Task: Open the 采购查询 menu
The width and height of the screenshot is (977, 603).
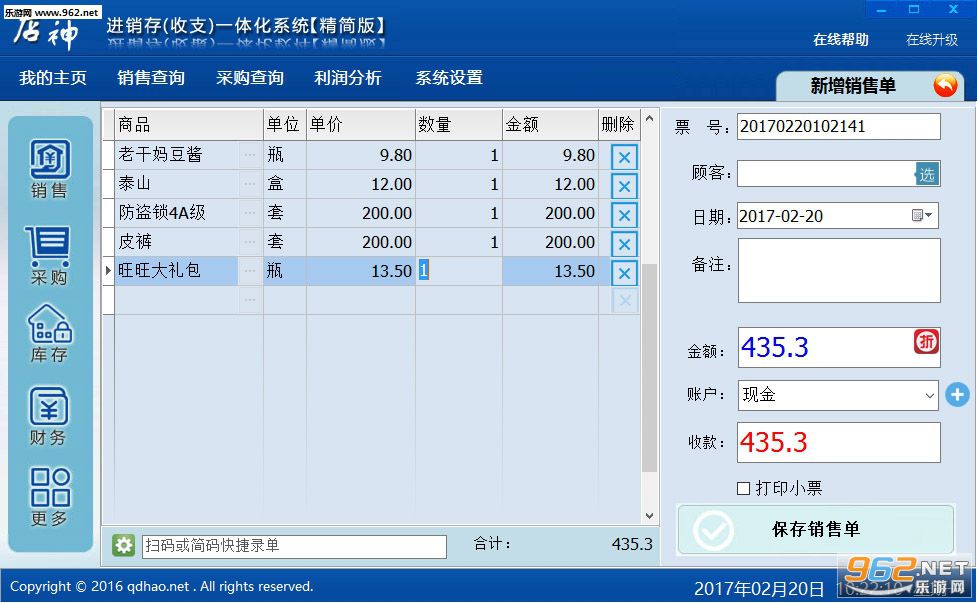Action: (250, 78)
